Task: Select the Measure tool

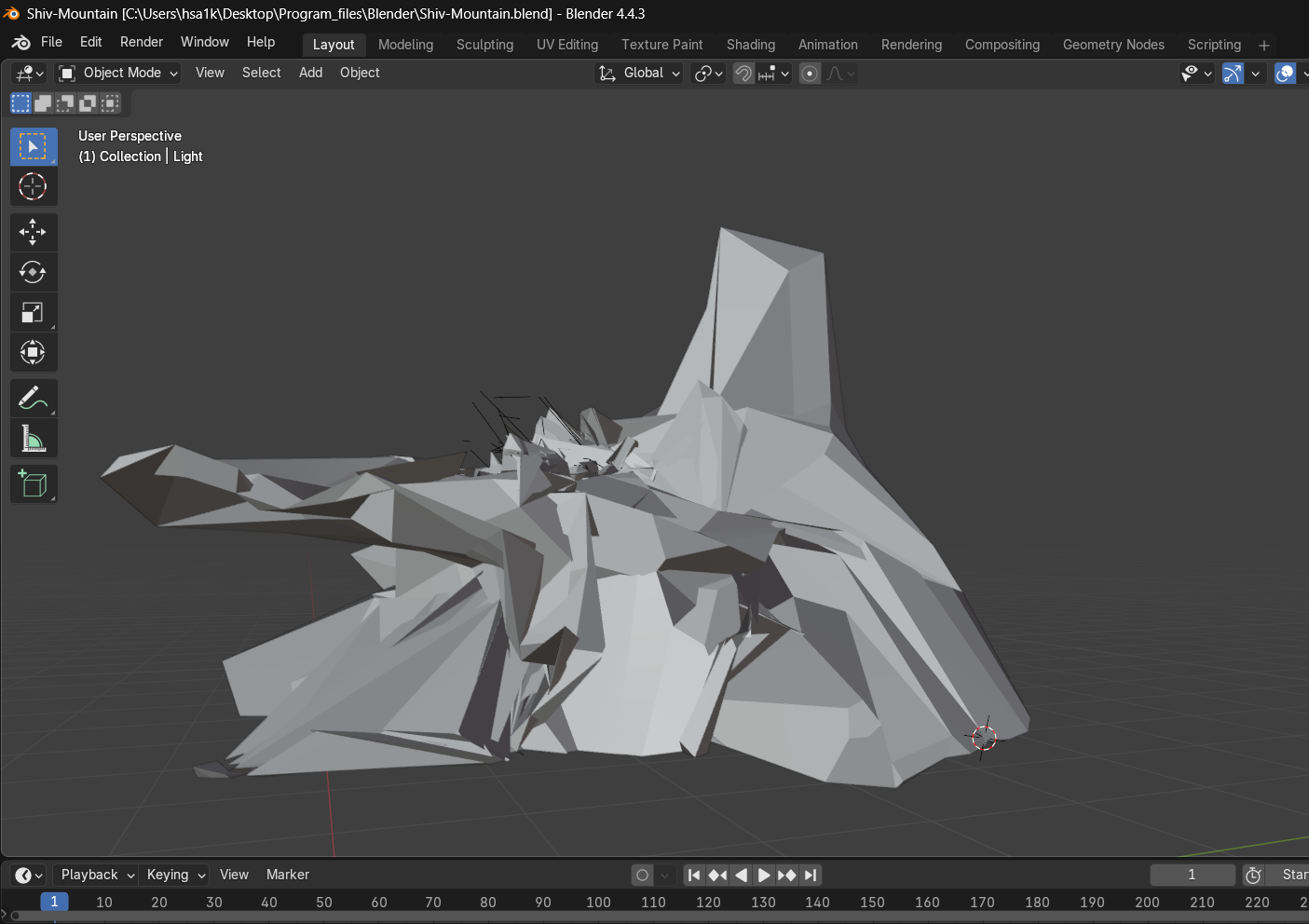Action: click(33, 439)
